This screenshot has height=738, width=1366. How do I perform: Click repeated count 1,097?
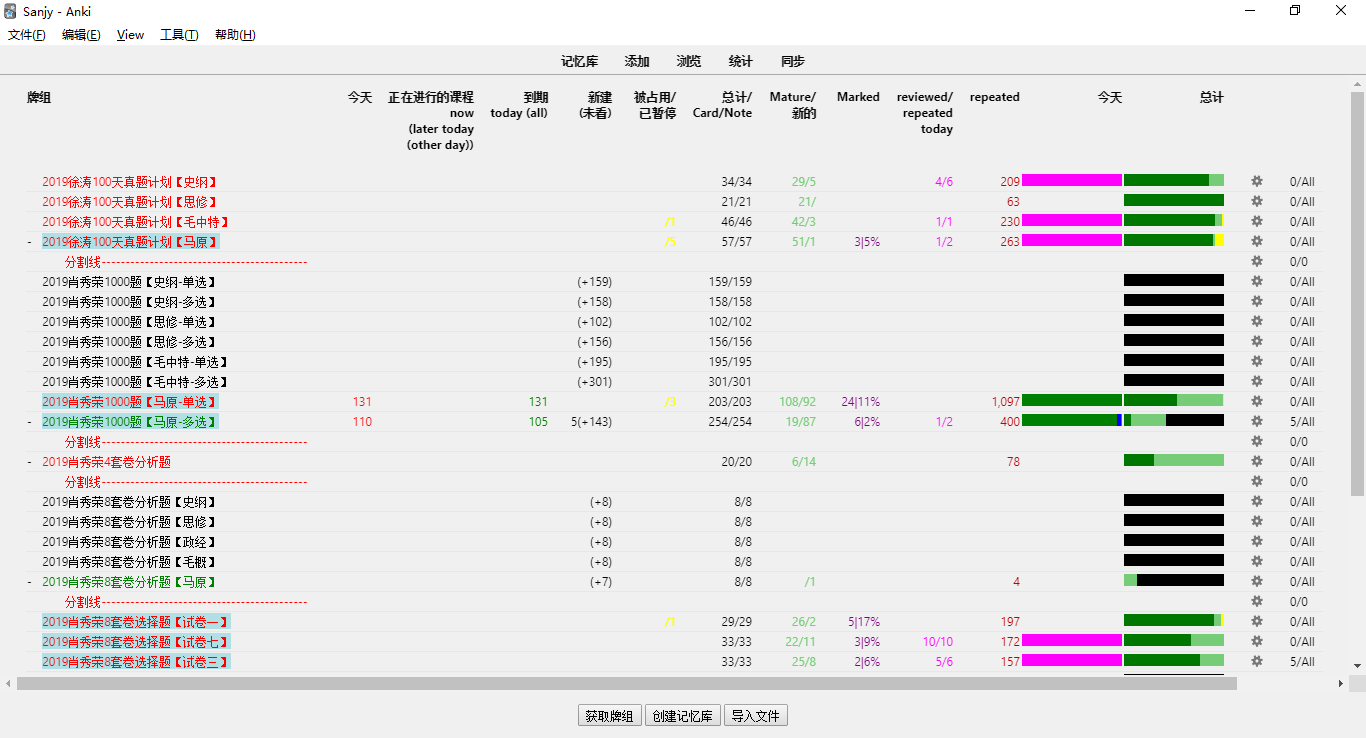(x=1006, y=402)
